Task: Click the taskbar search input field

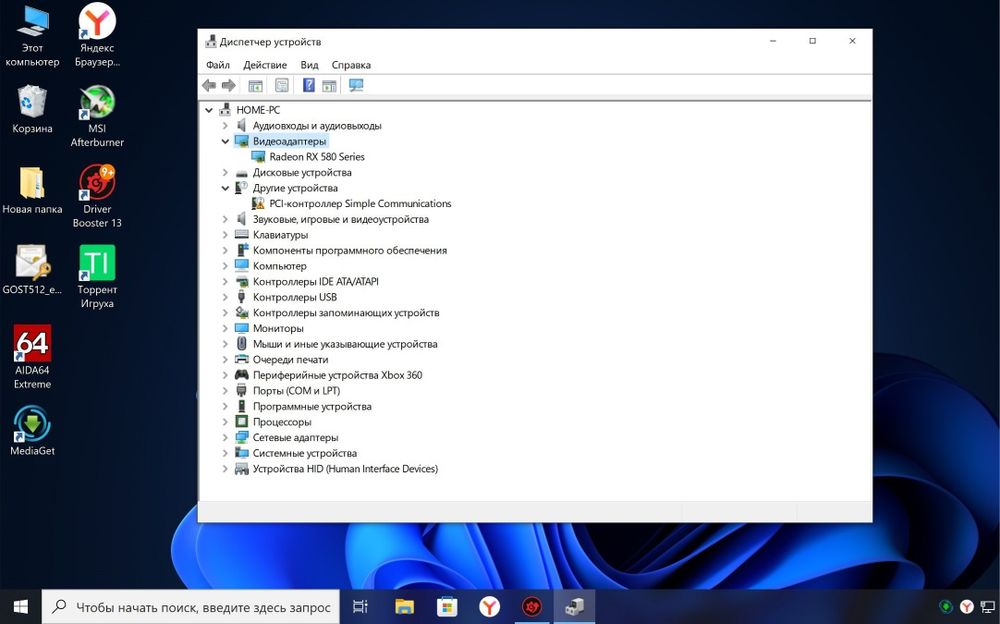Action: pyautogui.click(x=189, y=607)
